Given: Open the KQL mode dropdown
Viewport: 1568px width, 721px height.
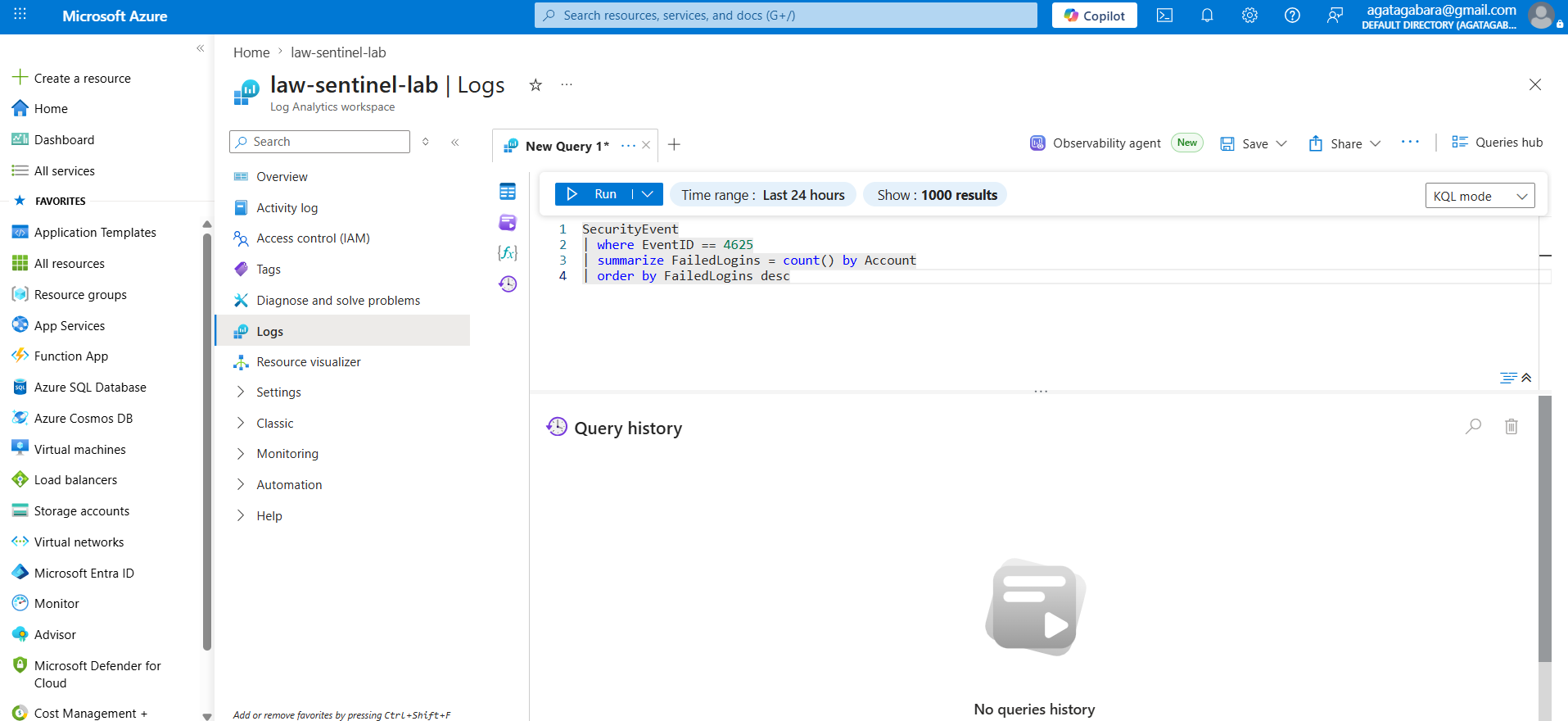Looking at the screenshot, I should [x=1480, y=196].
